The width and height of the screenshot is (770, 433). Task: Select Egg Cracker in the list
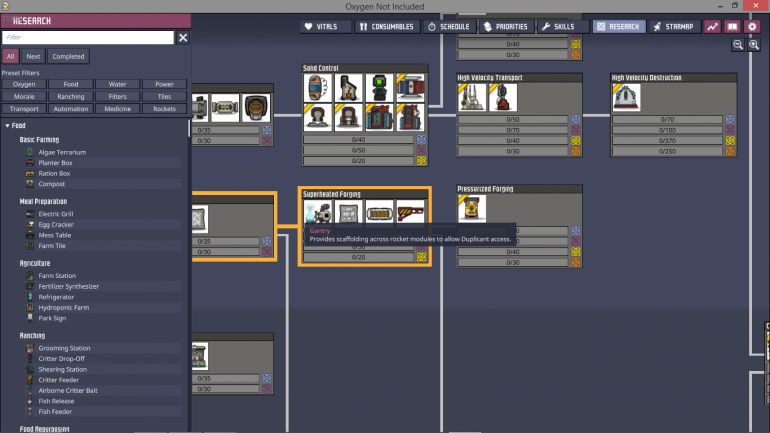coord(103,224)
